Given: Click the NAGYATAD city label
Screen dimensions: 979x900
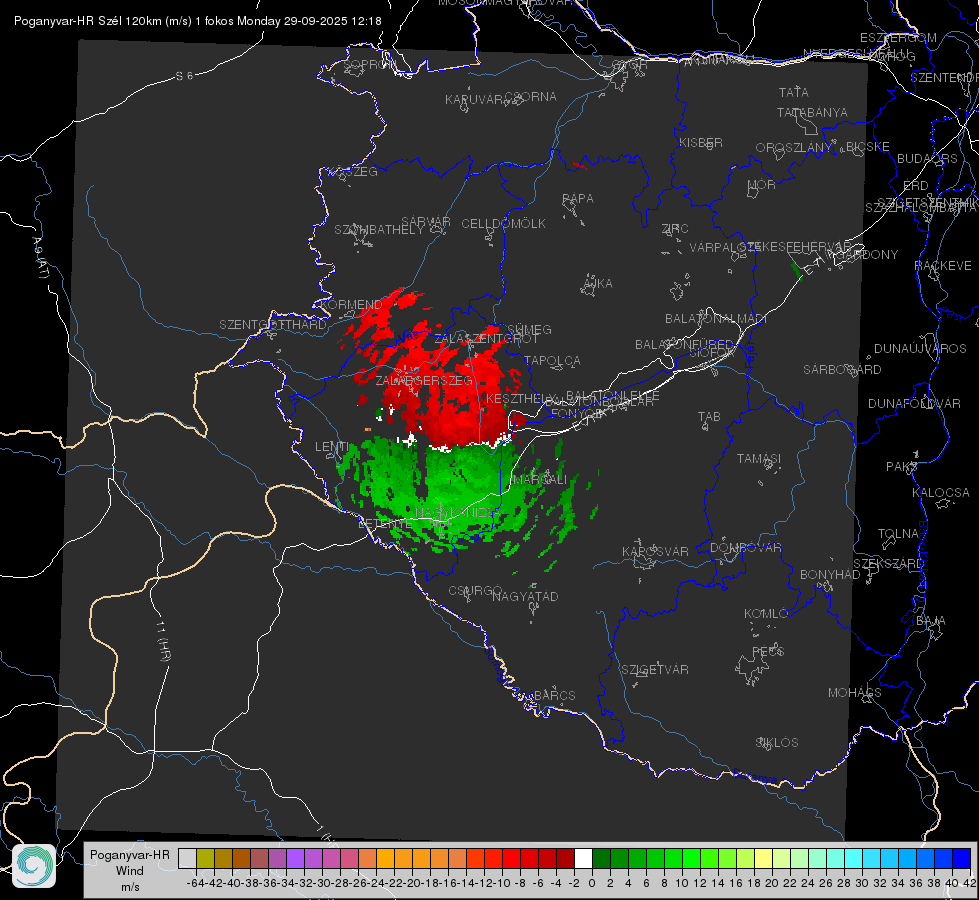Looking at the screenshot, I should tap(525, 596).
